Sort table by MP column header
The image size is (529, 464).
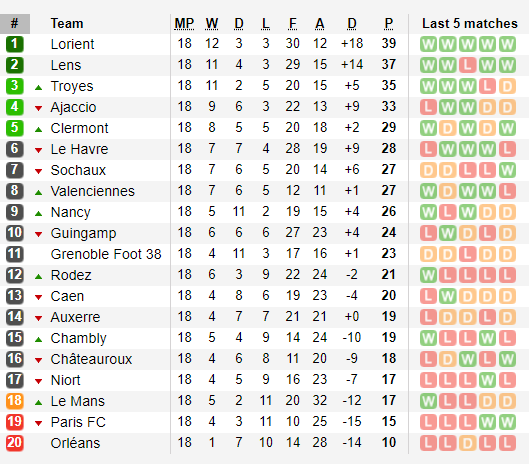(x=184, y=24)
